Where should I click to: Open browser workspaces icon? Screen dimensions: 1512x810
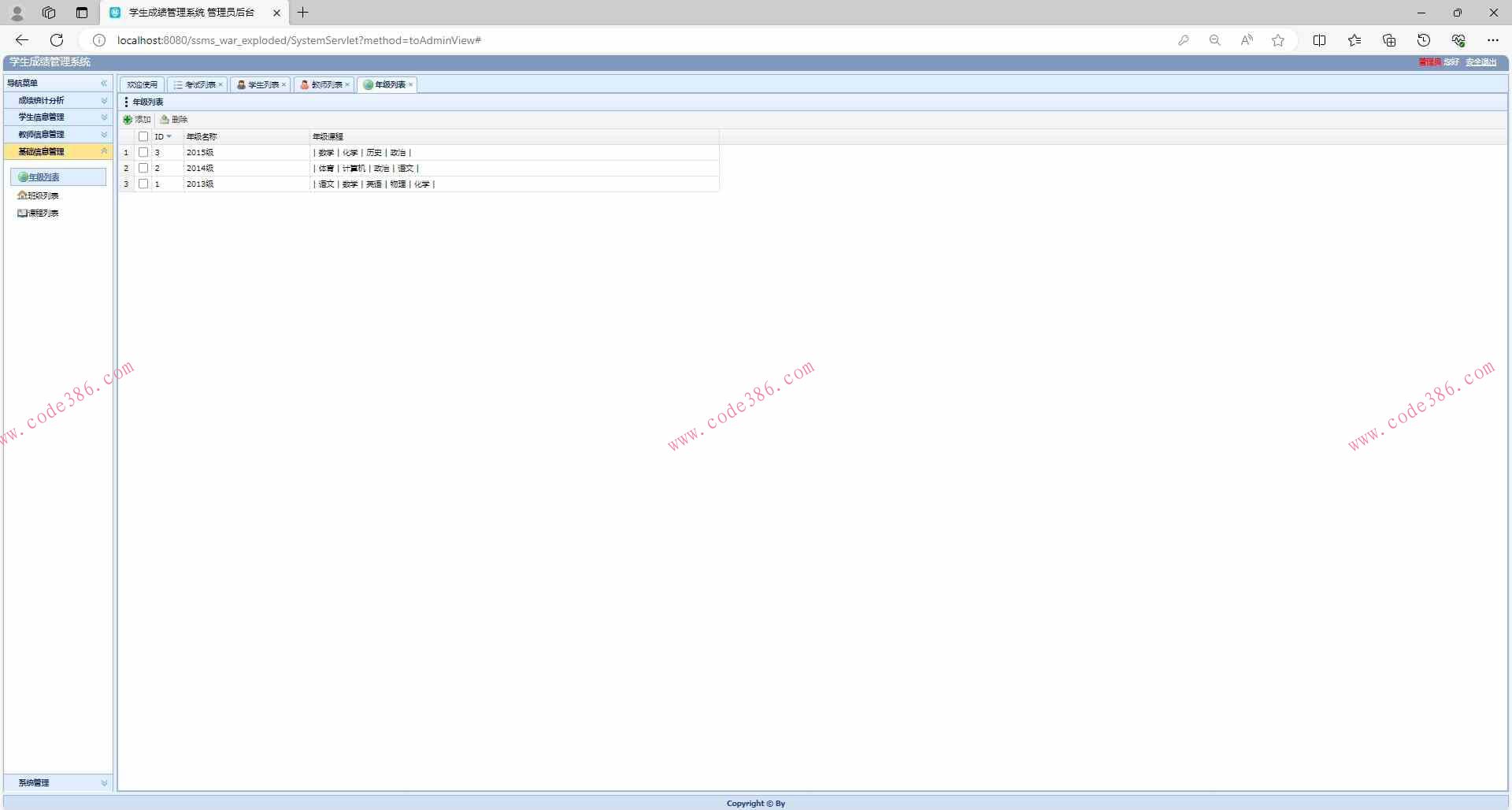49,13
